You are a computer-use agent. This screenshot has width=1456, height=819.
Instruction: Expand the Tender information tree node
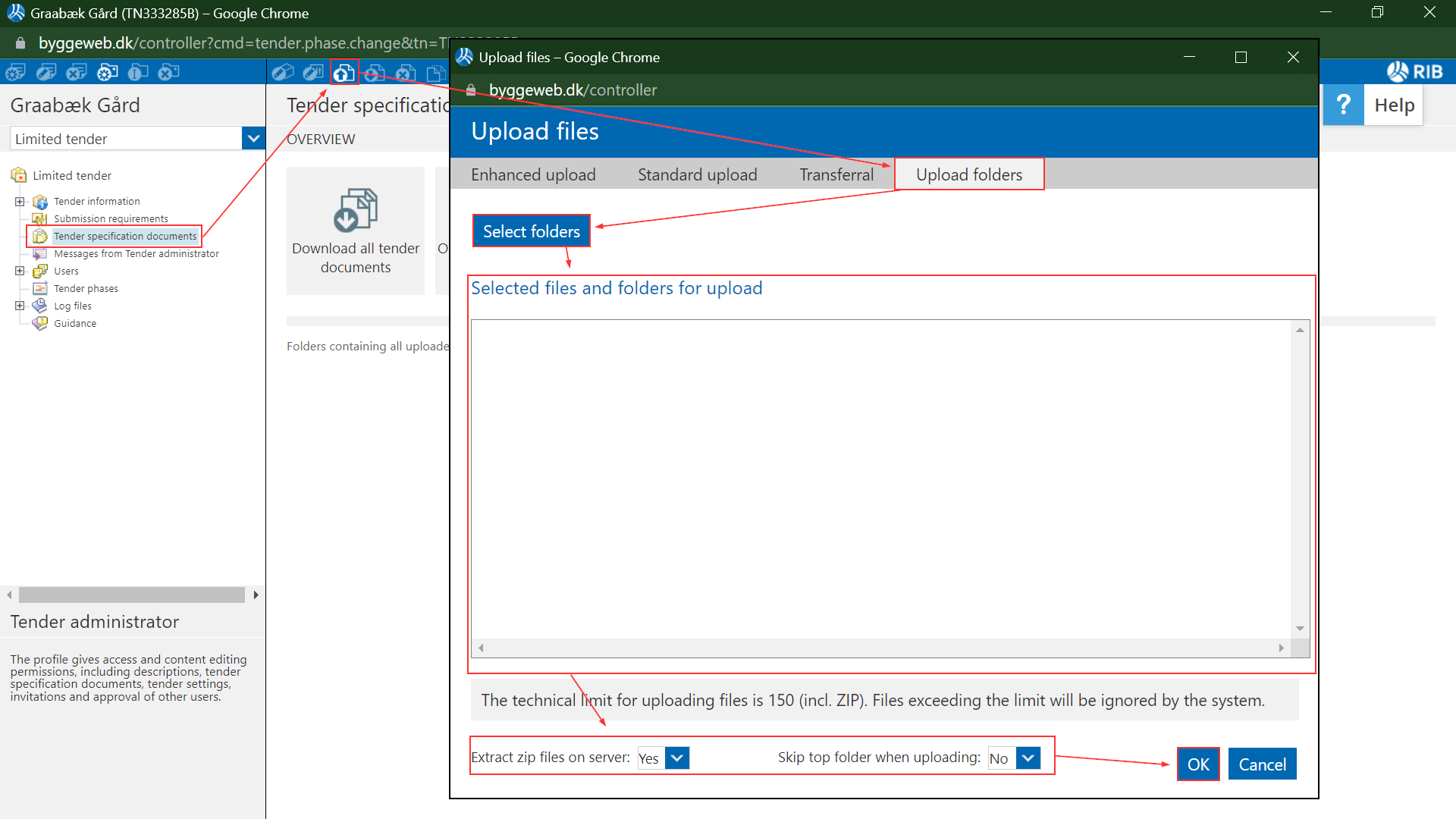[20, 202]
